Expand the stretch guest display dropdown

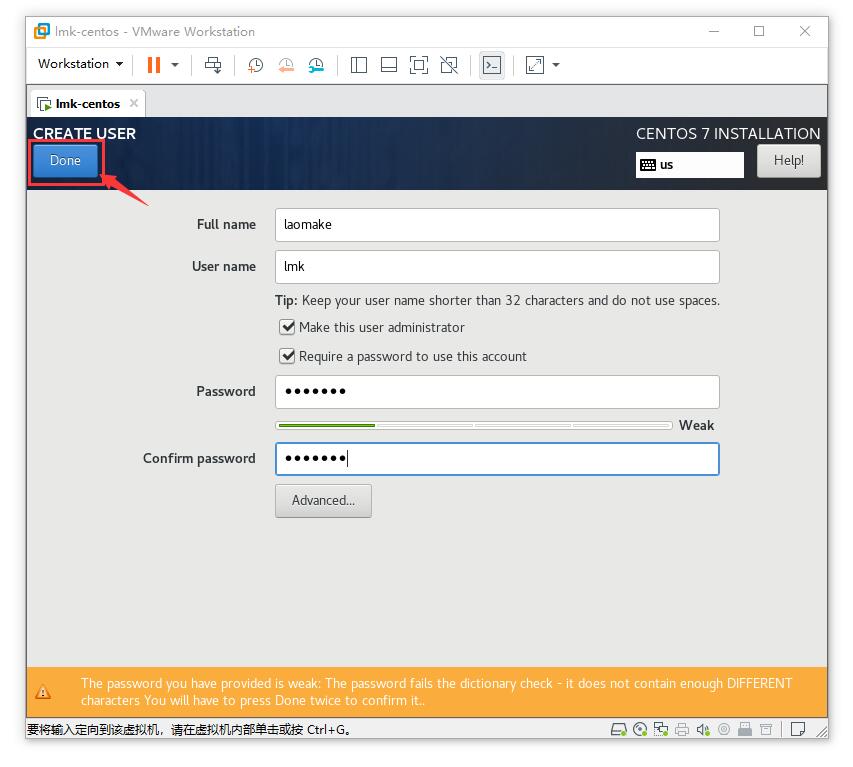(556, 65)
